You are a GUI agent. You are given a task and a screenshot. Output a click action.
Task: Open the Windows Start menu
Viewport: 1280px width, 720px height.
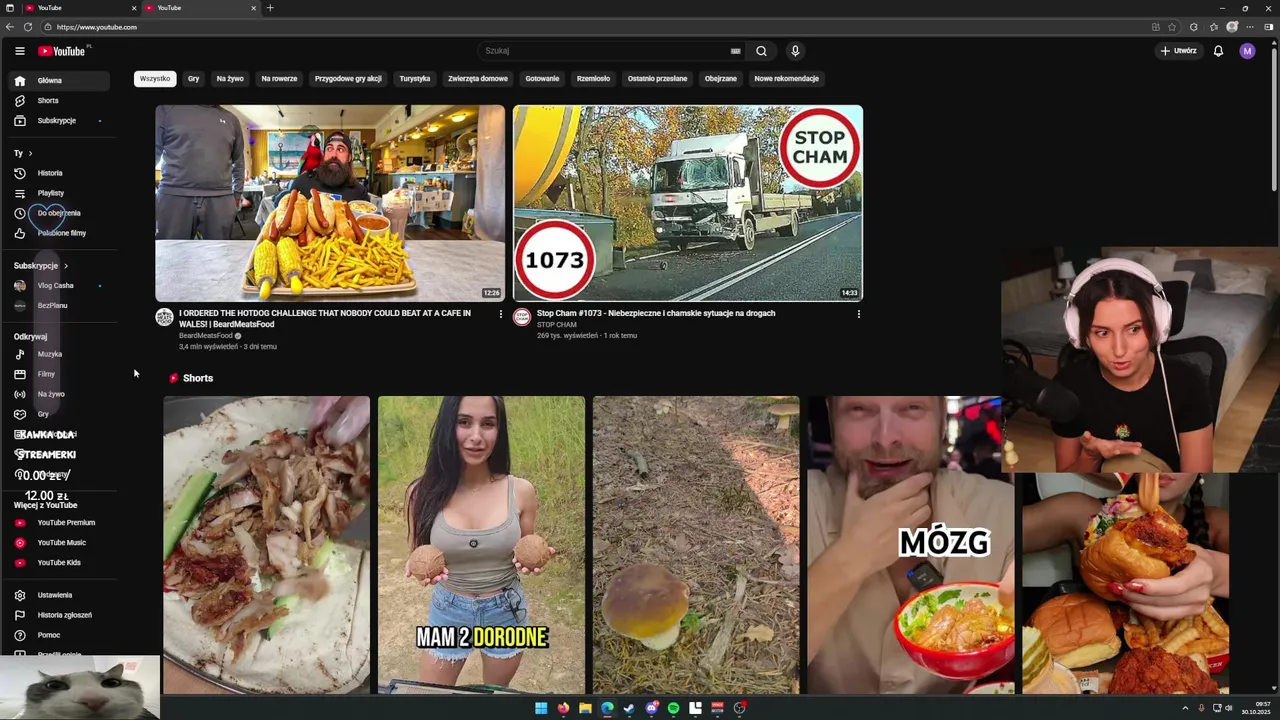pyautogui.click(x=541, y=708)
